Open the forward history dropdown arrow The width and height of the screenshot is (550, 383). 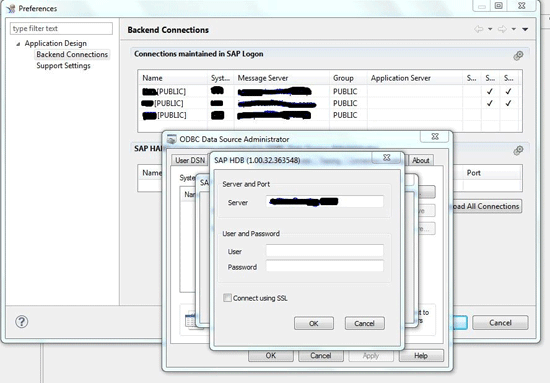tap(514, 29)
